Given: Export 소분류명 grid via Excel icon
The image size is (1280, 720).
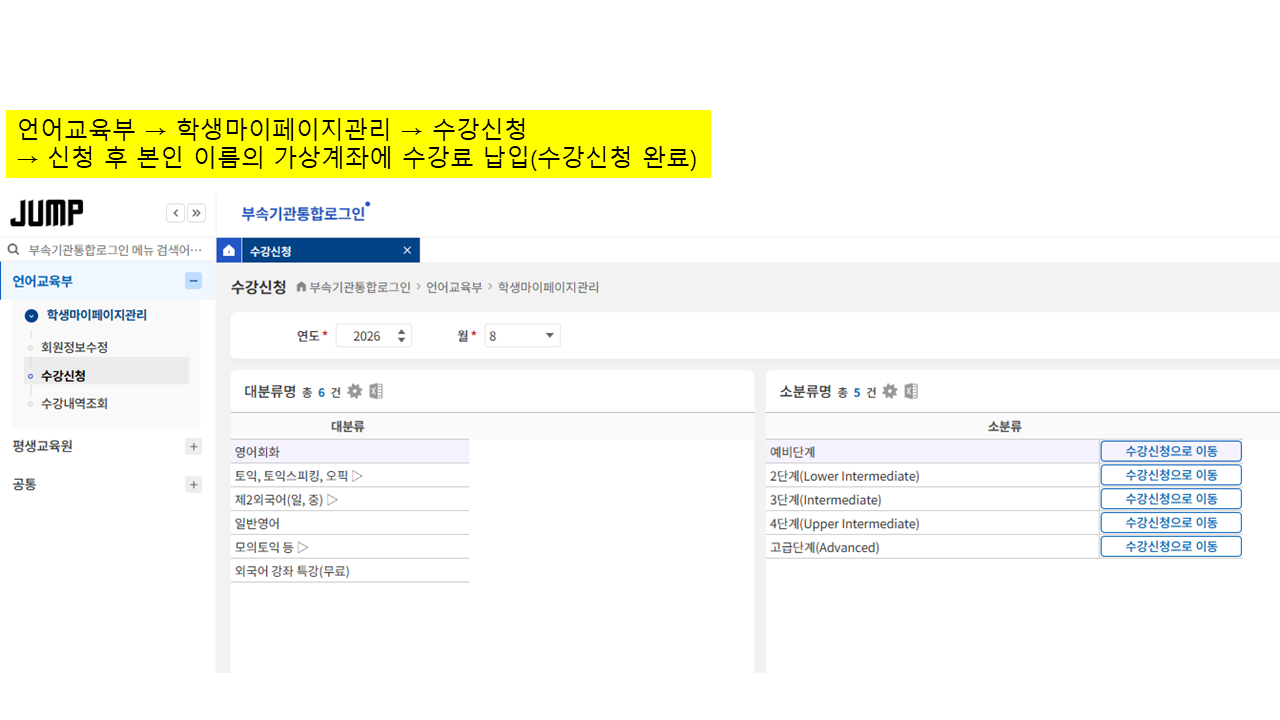Looking at the screenshot, I should pos(911,391).
